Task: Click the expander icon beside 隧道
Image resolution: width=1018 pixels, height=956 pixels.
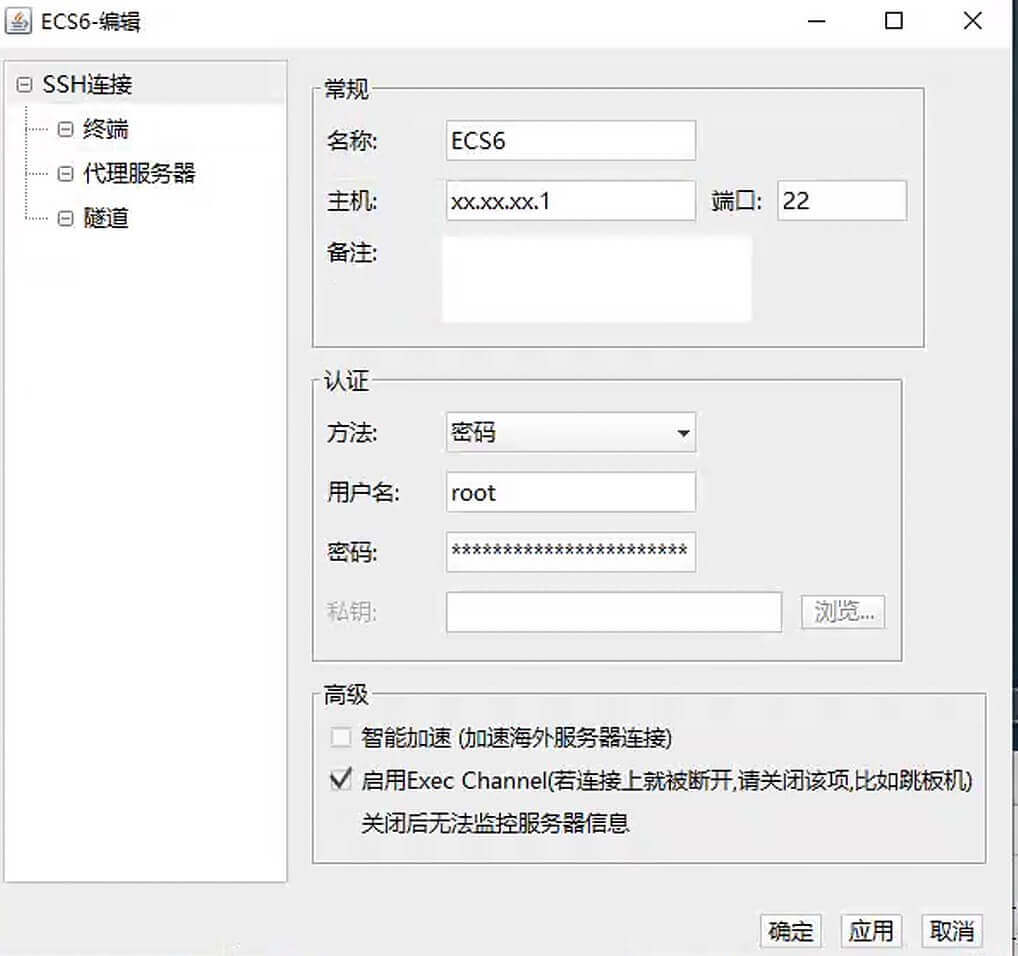Action: tap(66, 218)
